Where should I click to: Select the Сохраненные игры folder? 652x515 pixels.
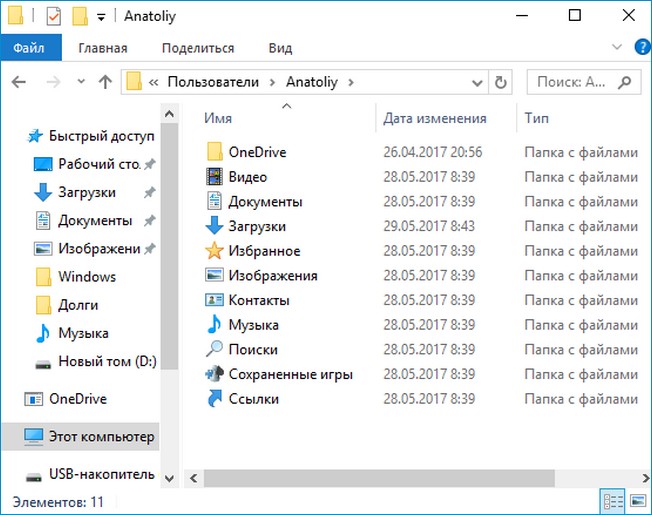pos(290,374)
